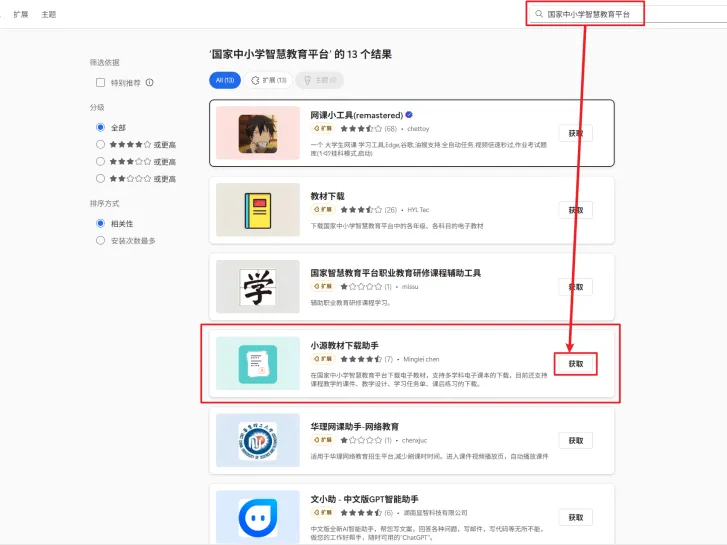Click the puzzle icon in 扩展 tab
The height and width of the screenshot is (545, 727).
point(255,80)
